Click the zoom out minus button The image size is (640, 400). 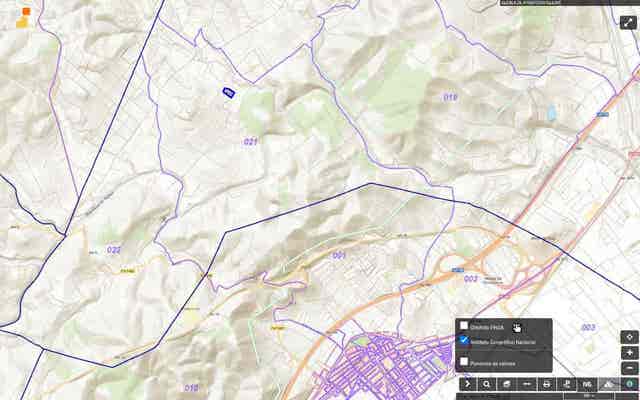[629, 367]
